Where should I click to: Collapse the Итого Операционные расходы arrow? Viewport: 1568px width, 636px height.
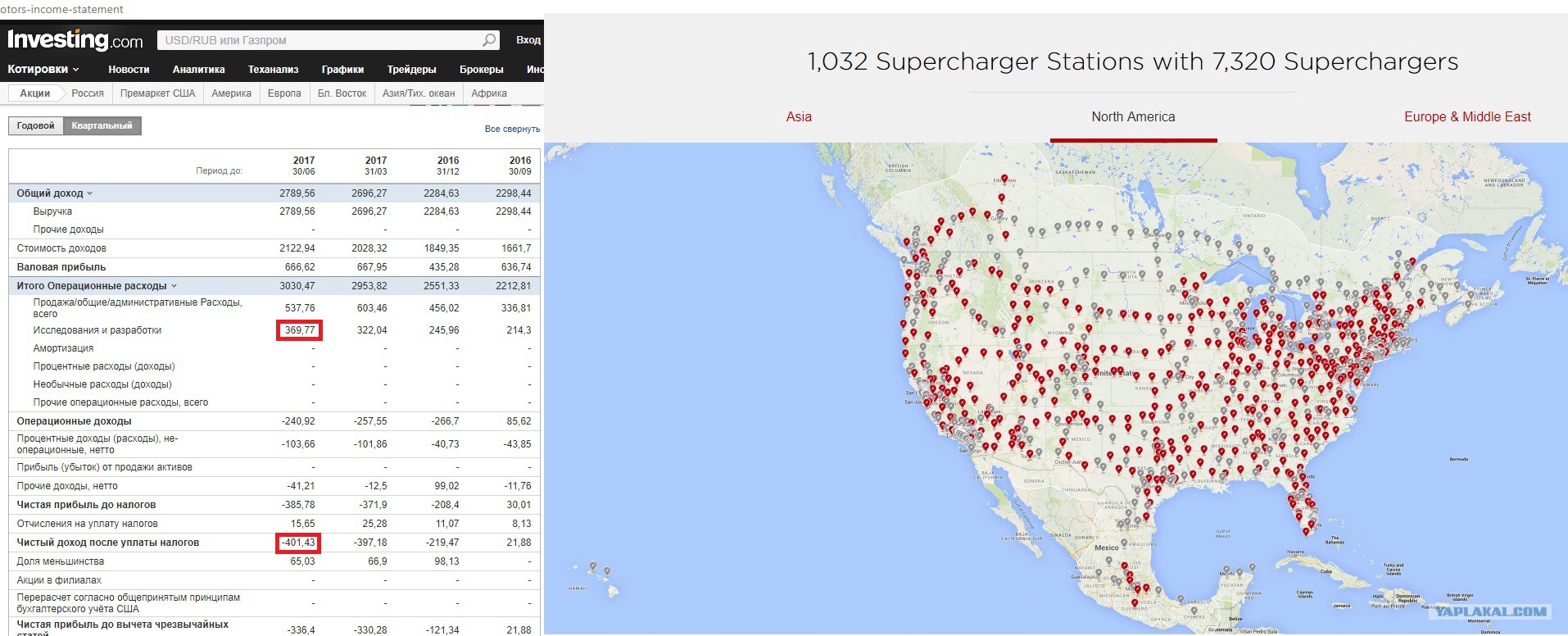point(174,286)
